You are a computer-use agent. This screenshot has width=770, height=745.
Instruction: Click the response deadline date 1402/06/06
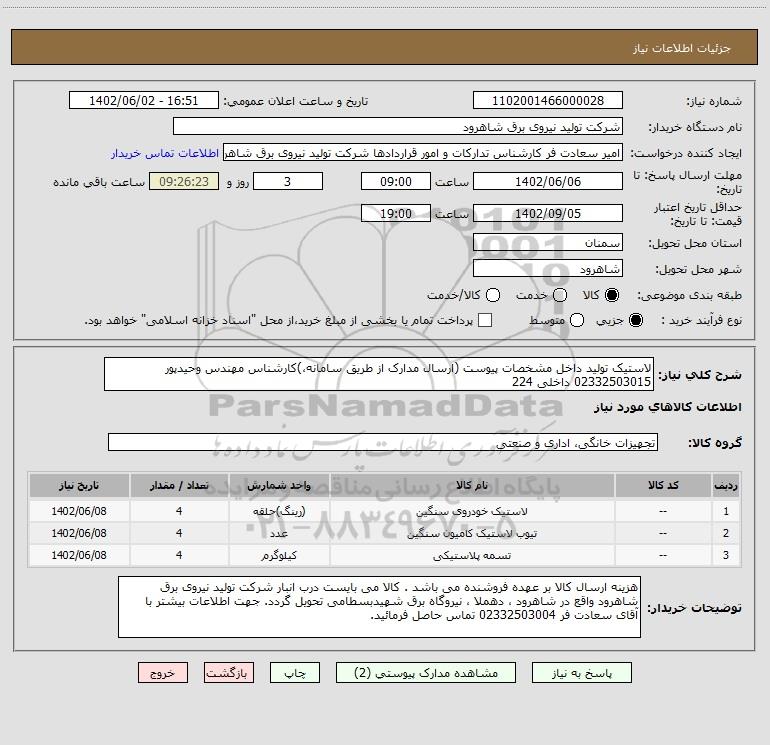pos(548,182)
